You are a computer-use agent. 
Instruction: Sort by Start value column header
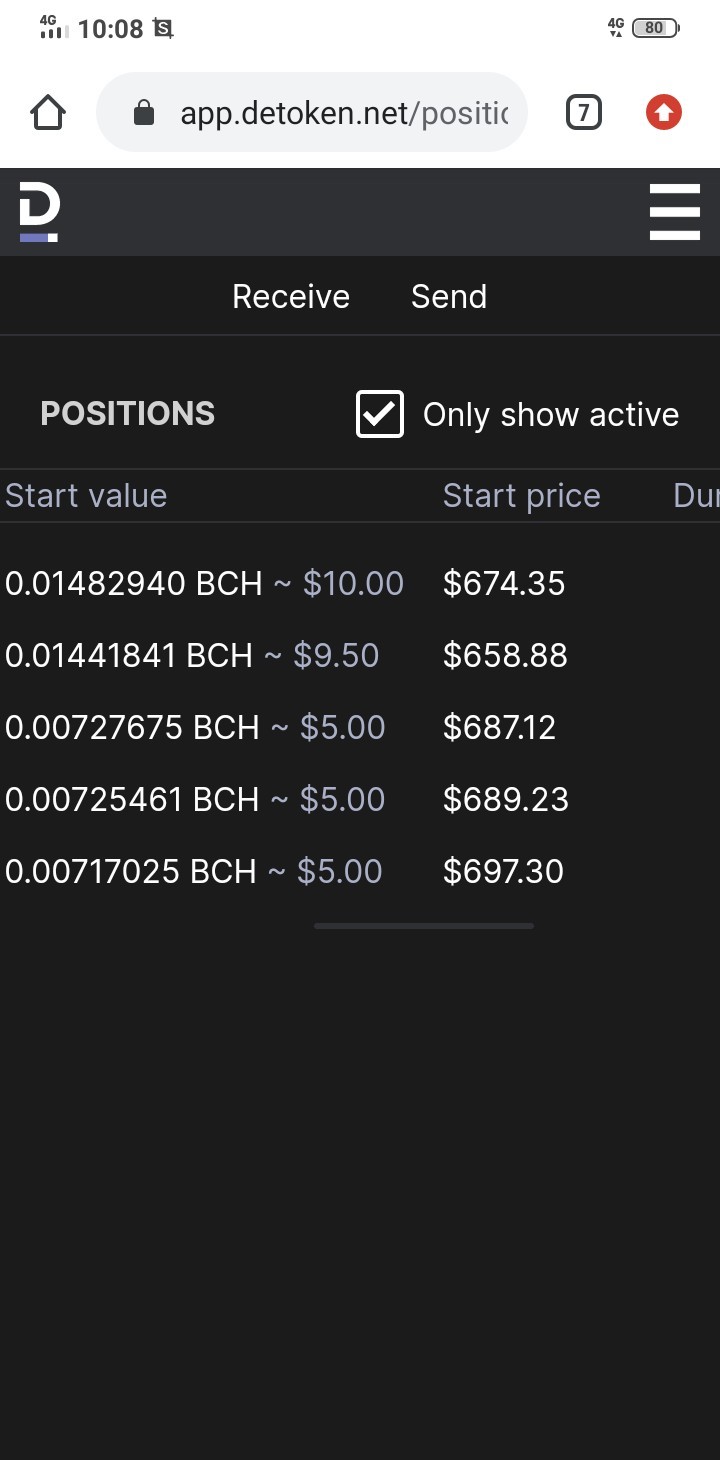point(86,495)
